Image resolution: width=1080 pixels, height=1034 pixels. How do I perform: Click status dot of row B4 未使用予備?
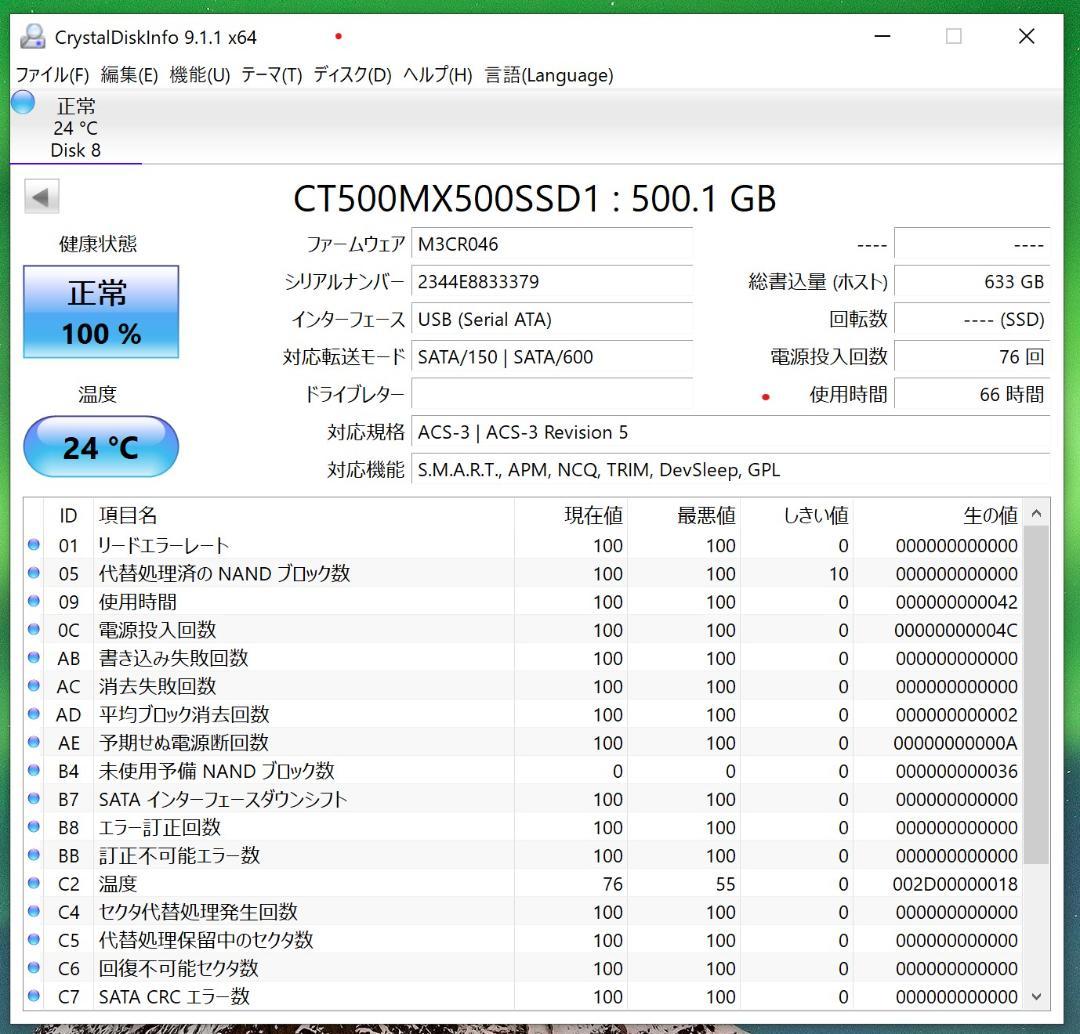coord(34,770)
